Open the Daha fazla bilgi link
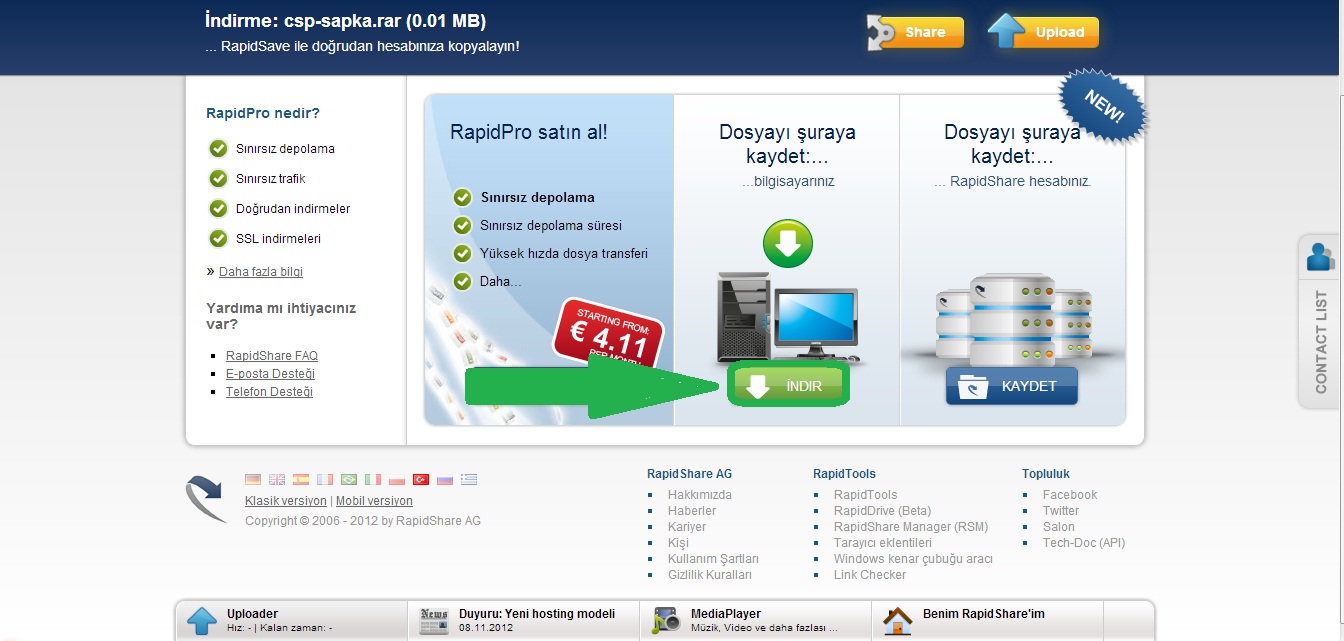 click(261, 272)
